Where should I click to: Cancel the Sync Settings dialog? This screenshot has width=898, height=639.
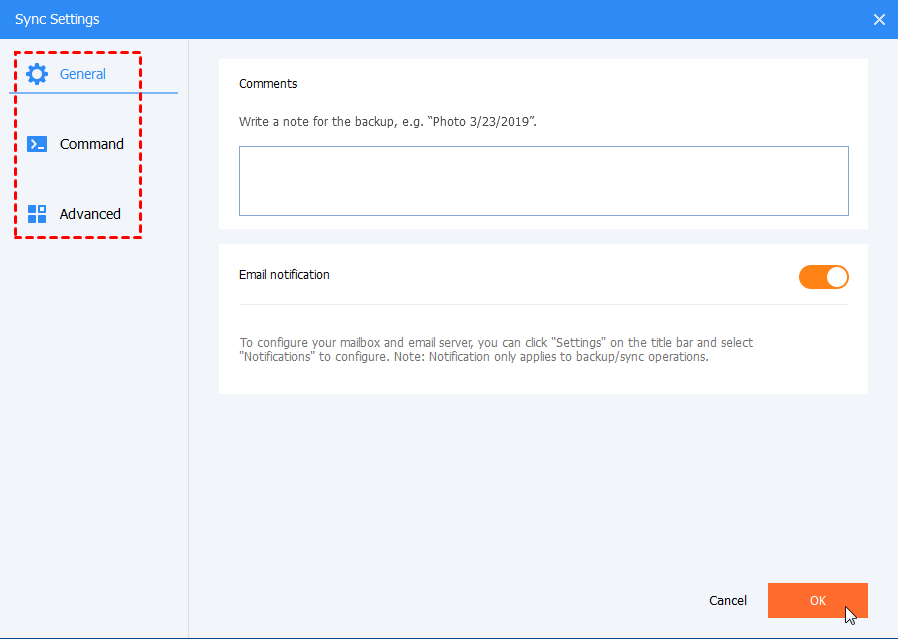pos(727,600)
